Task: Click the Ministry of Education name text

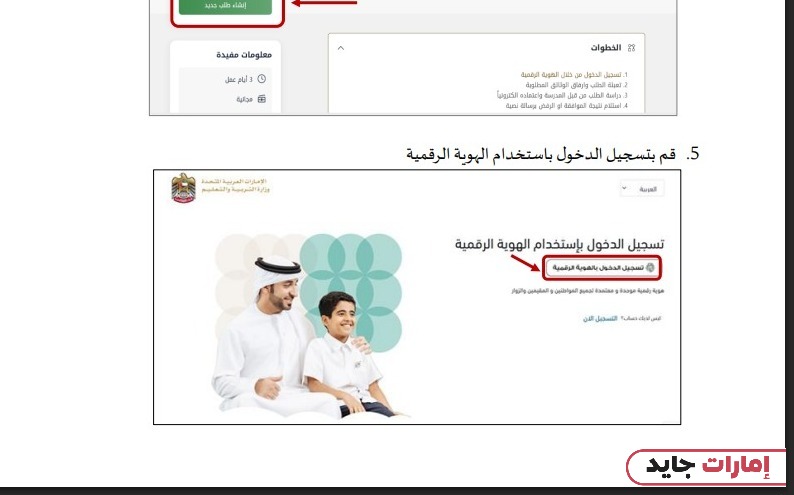Action: point(235,185)
